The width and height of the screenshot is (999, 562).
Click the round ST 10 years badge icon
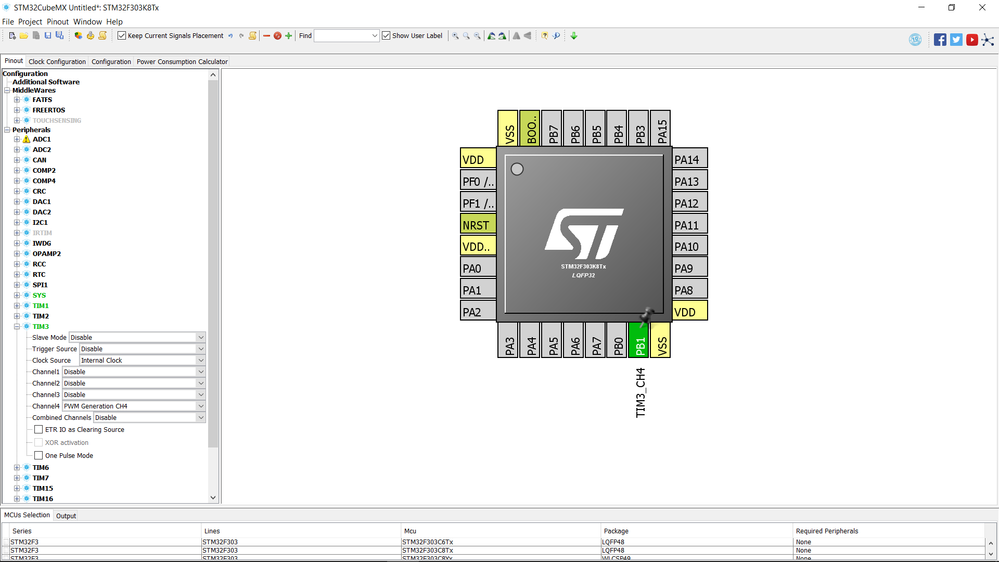coord(915,40)
